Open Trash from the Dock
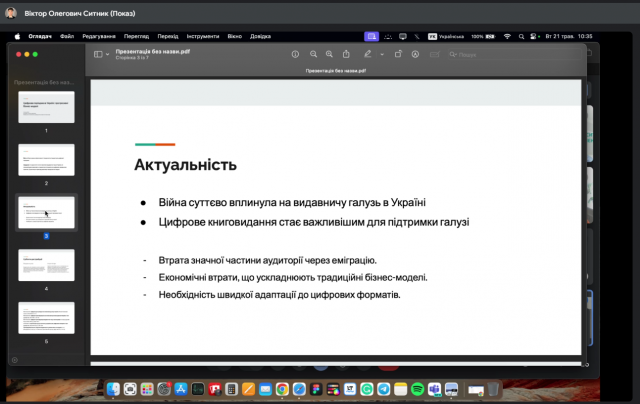 [x=493, y=389]
